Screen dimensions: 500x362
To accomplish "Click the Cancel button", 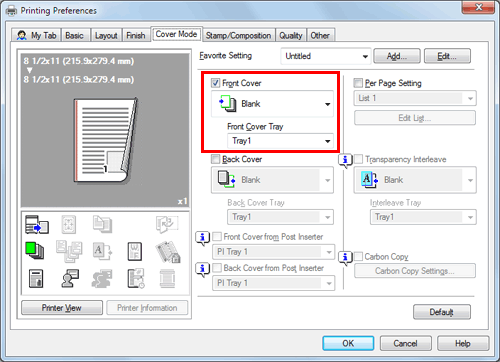I will (x=405, y=343).
